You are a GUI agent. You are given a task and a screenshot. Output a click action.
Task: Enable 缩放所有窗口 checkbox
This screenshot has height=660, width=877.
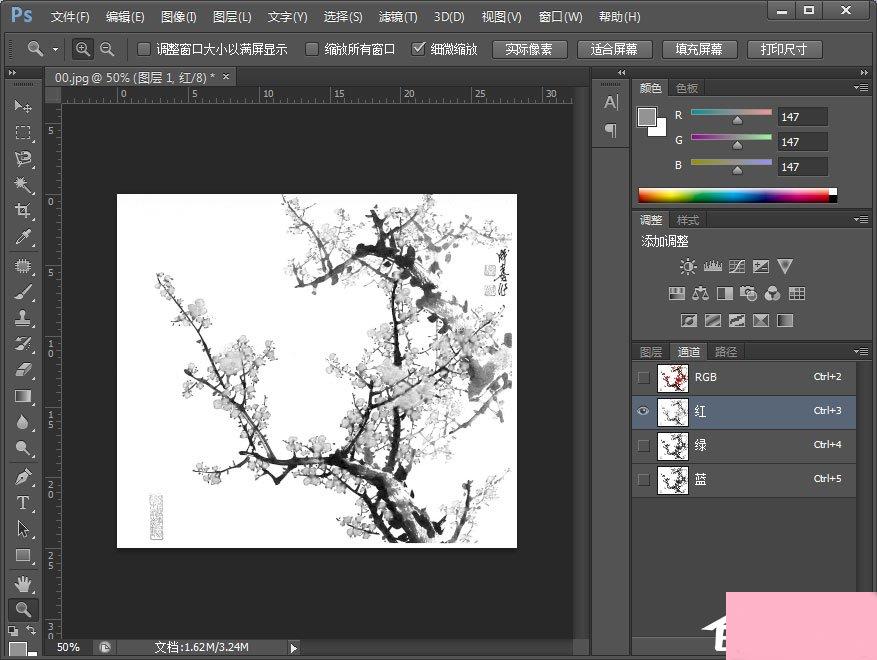[312, 49]
